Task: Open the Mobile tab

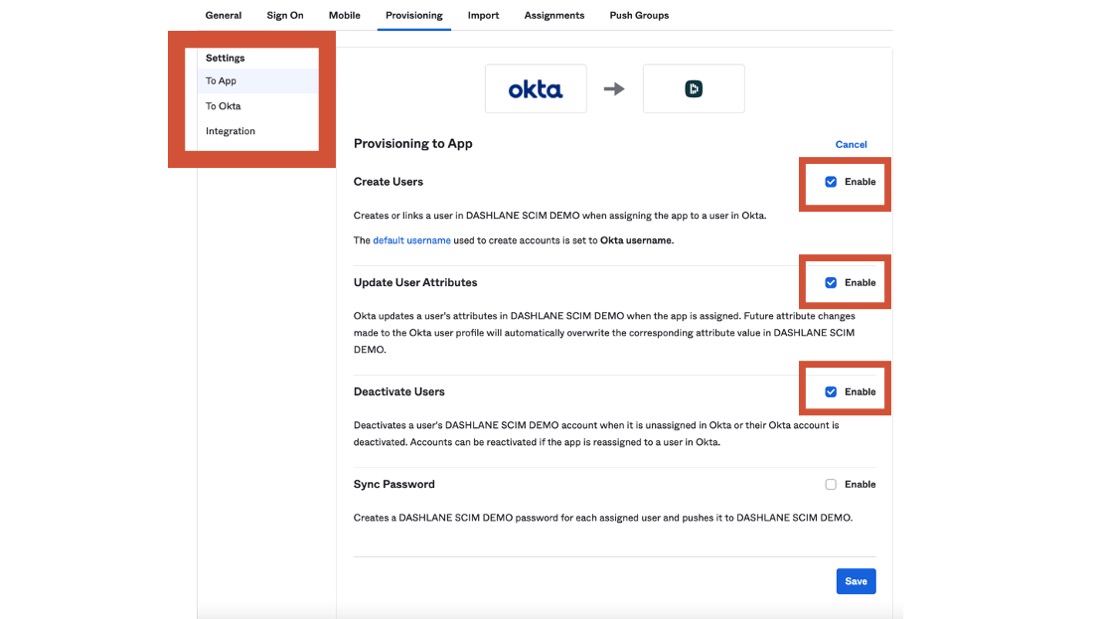Action: 344,15
